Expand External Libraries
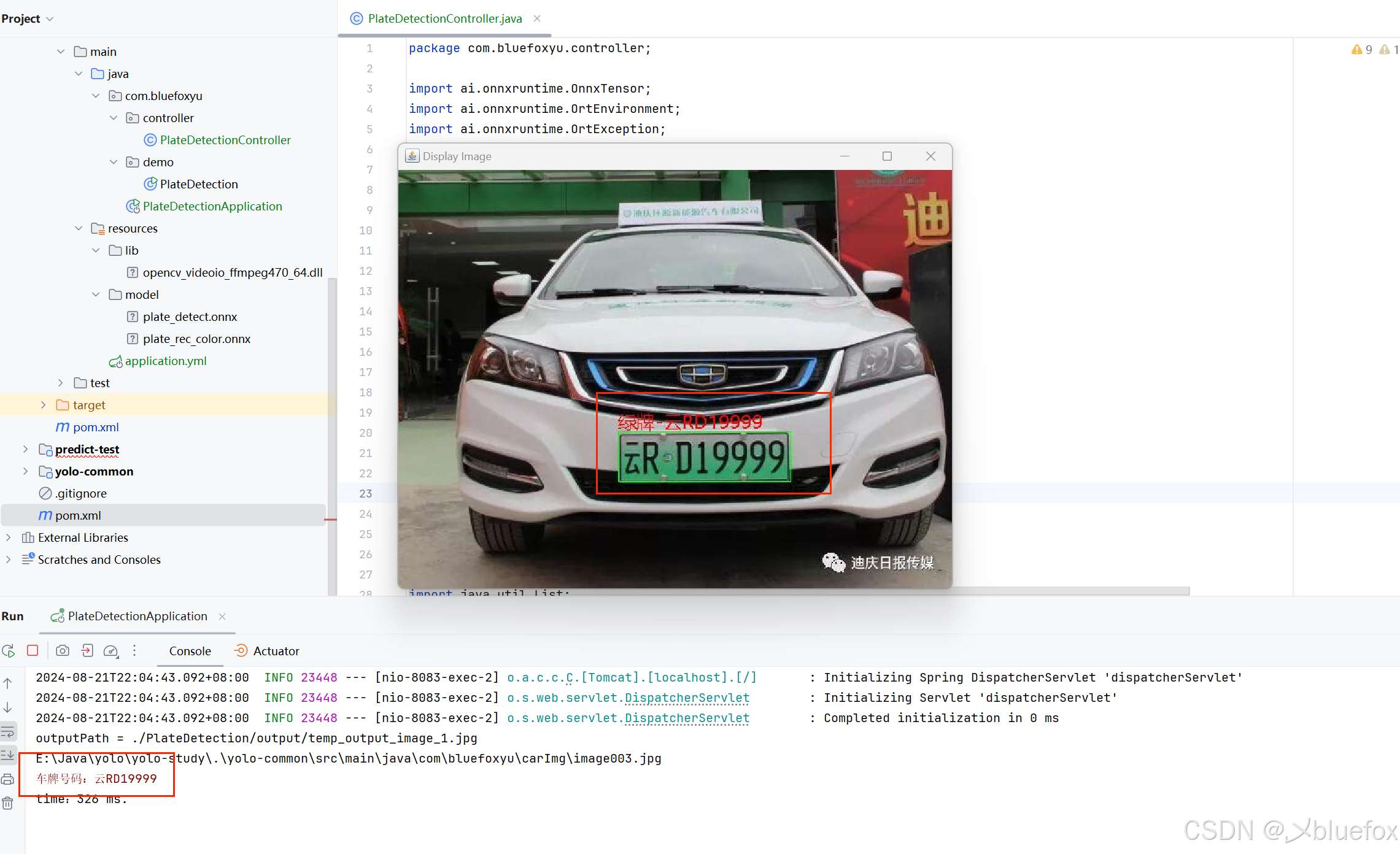 (x=8, y=537)
